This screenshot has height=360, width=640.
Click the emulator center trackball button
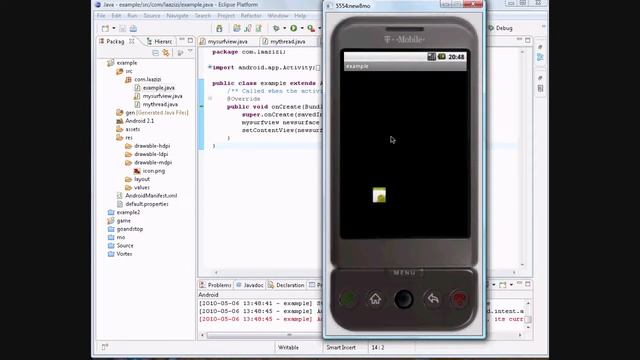tap(404, 299)
